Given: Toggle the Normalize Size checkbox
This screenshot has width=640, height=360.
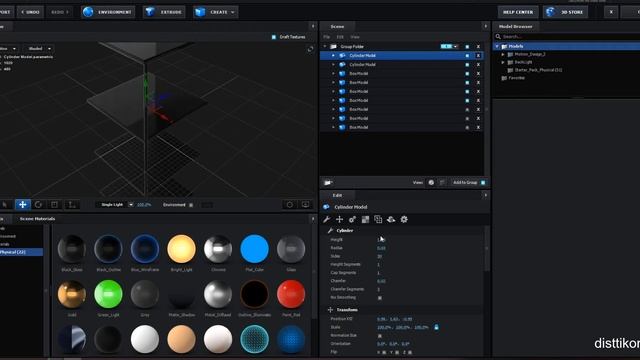Looking at the screenshot, I should point(380,336).
